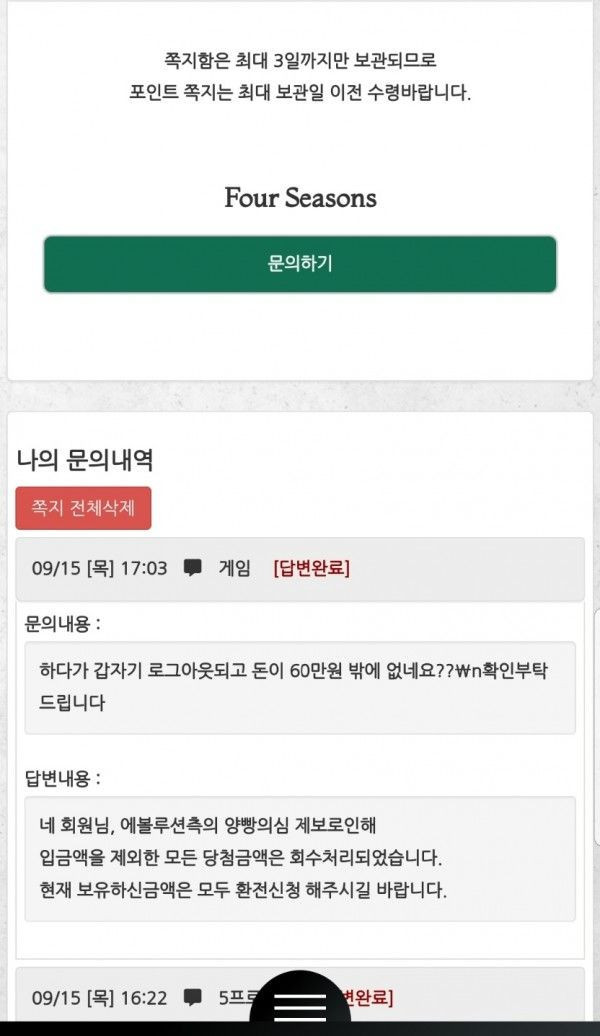Open the hamburger menu at the bottom
Screen dimensions: 600x1036
point(300,1004)
